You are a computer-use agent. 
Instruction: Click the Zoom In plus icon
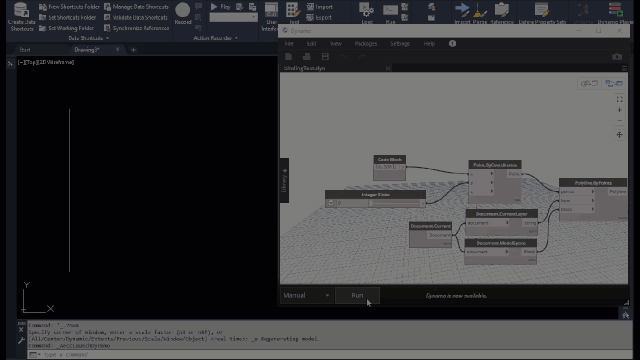[x=619, y=110]
